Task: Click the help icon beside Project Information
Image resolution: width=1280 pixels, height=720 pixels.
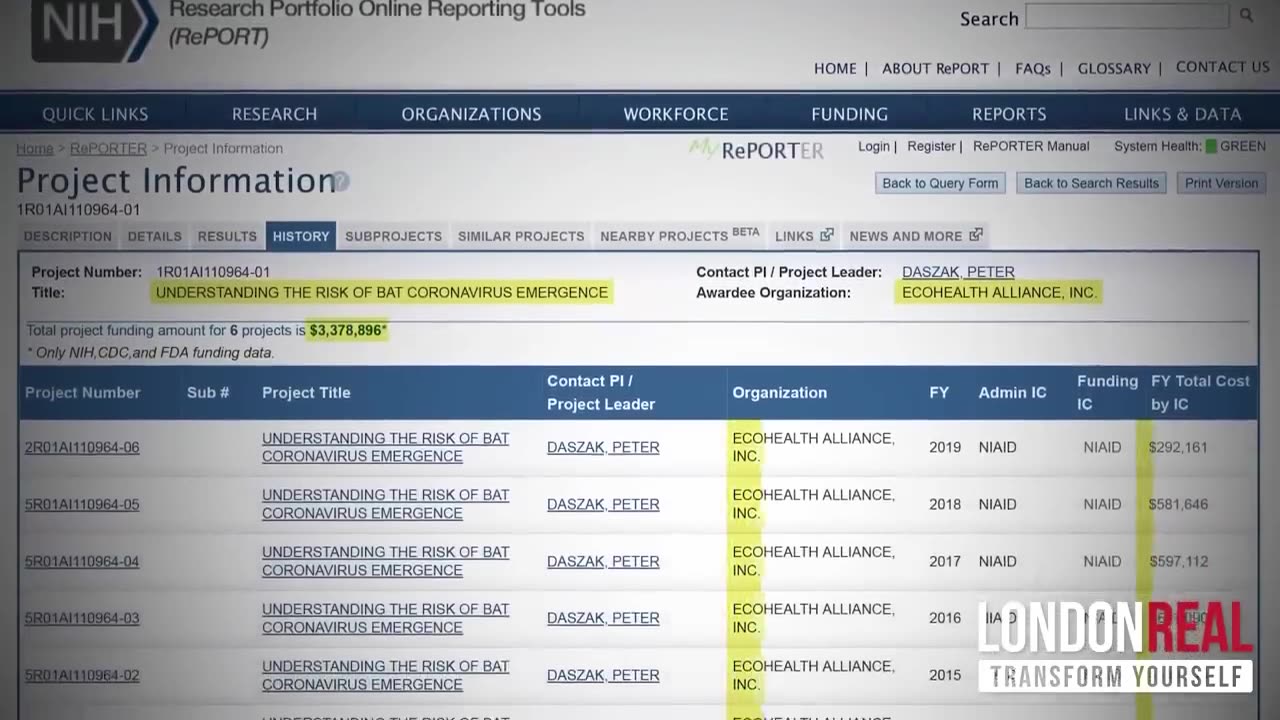Action: coord(341,181)
